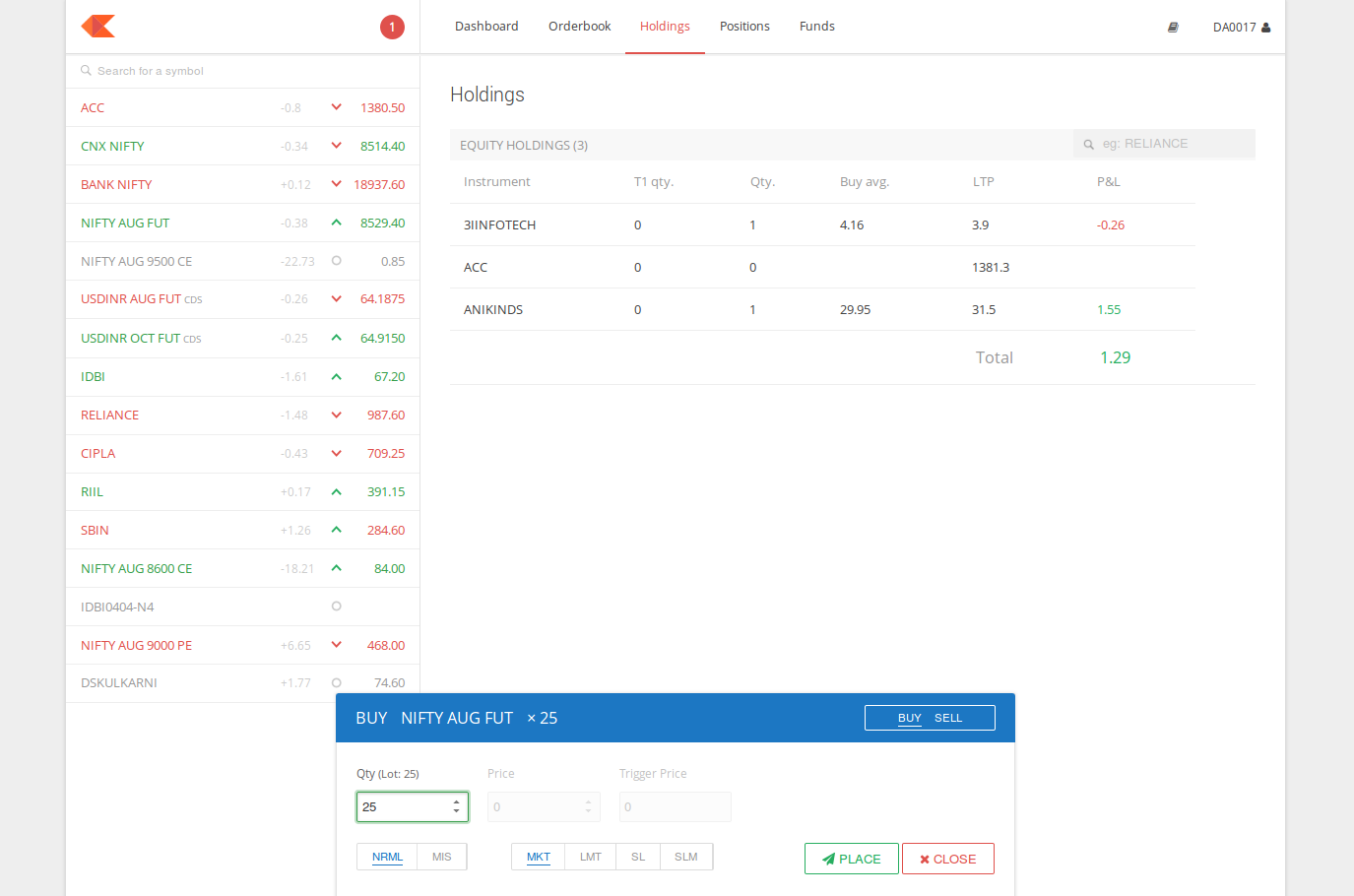The width and height of the screenshot is (1354, 896).
Task: Select 3IINFOTECH in holdings table
Action: (x=499, y=224)
